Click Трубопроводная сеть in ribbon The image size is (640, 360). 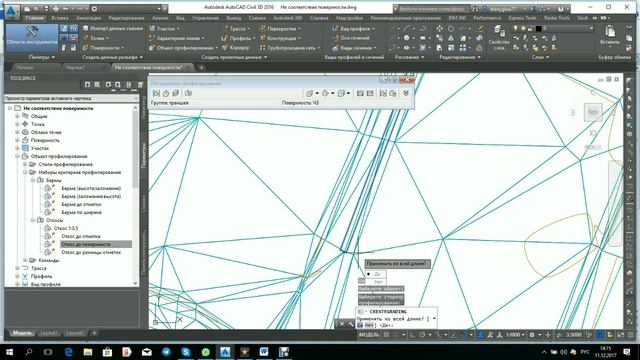pos(290,48)
